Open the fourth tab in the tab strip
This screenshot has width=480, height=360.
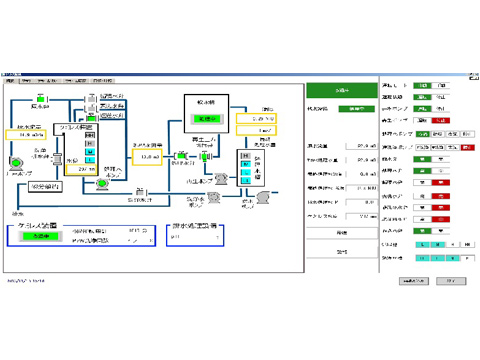pyautogui.click(x=76, y=81)
